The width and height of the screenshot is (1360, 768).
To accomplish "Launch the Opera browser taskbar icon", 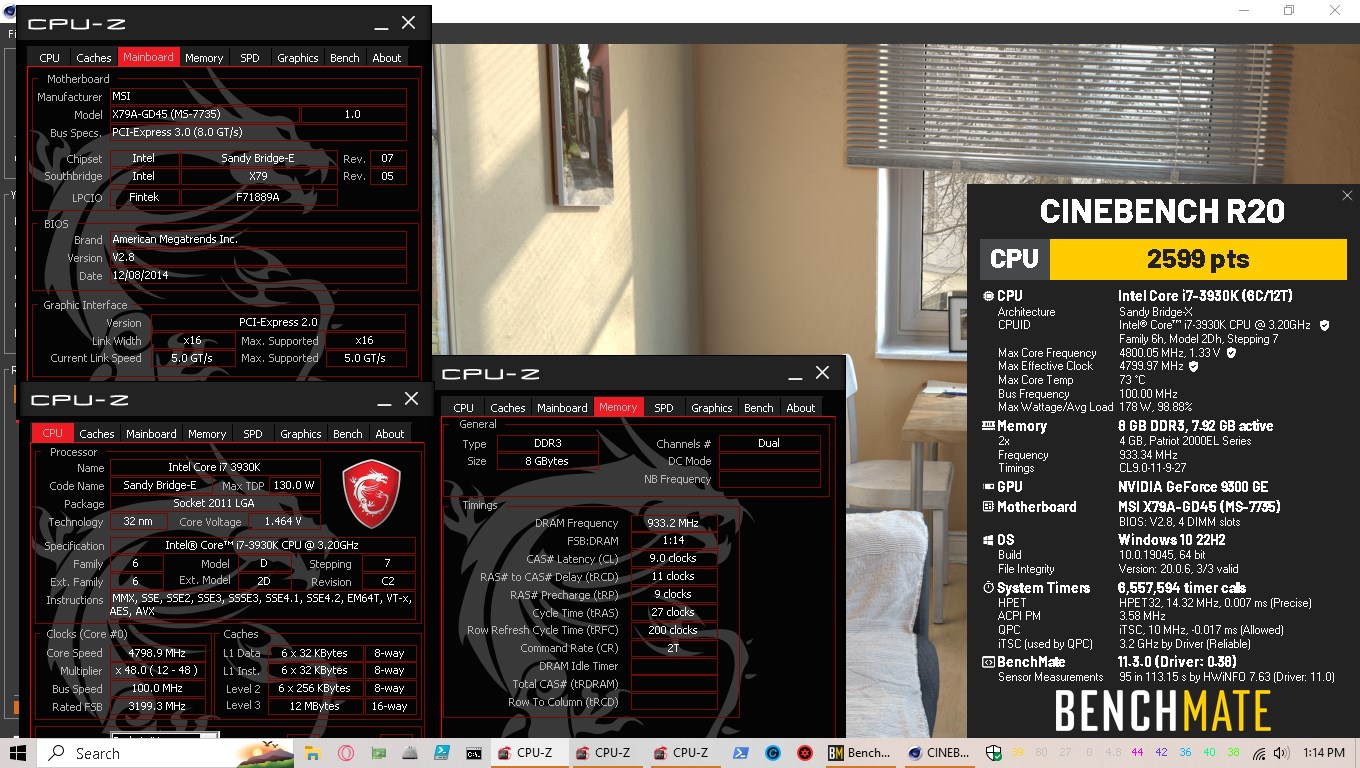I will coord(347,753).
